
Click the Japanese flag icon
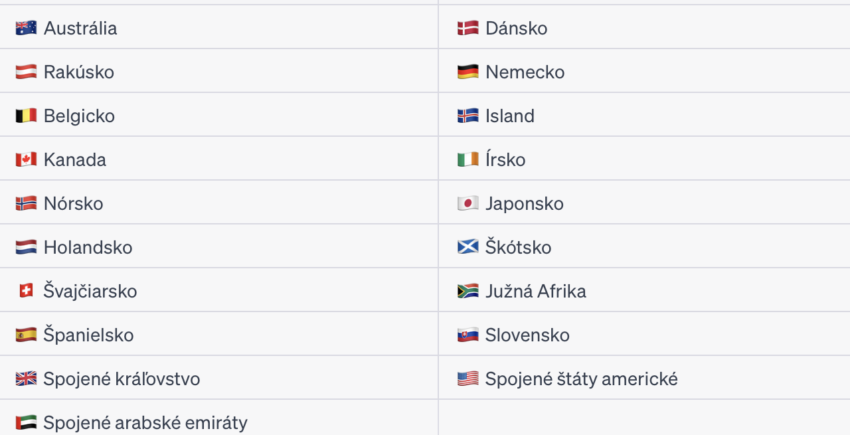468,203
